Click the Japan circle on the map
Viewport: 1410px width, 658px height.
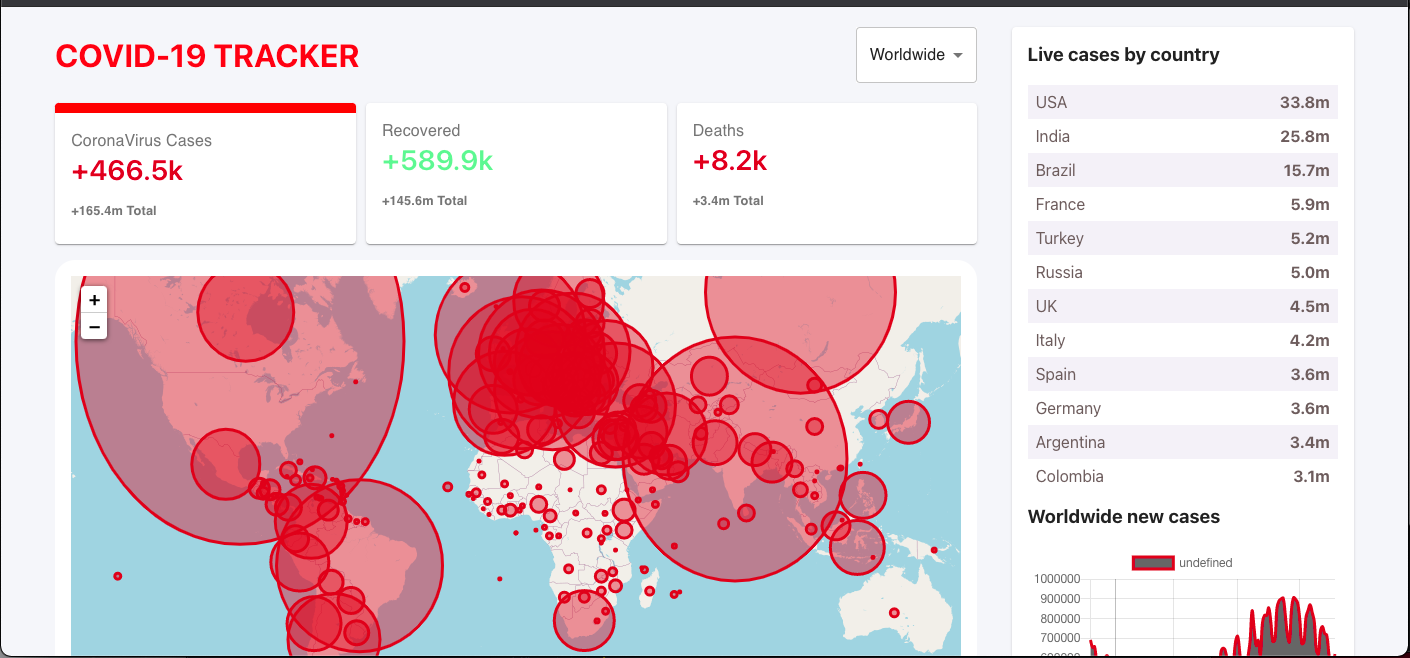pos(908,422)
